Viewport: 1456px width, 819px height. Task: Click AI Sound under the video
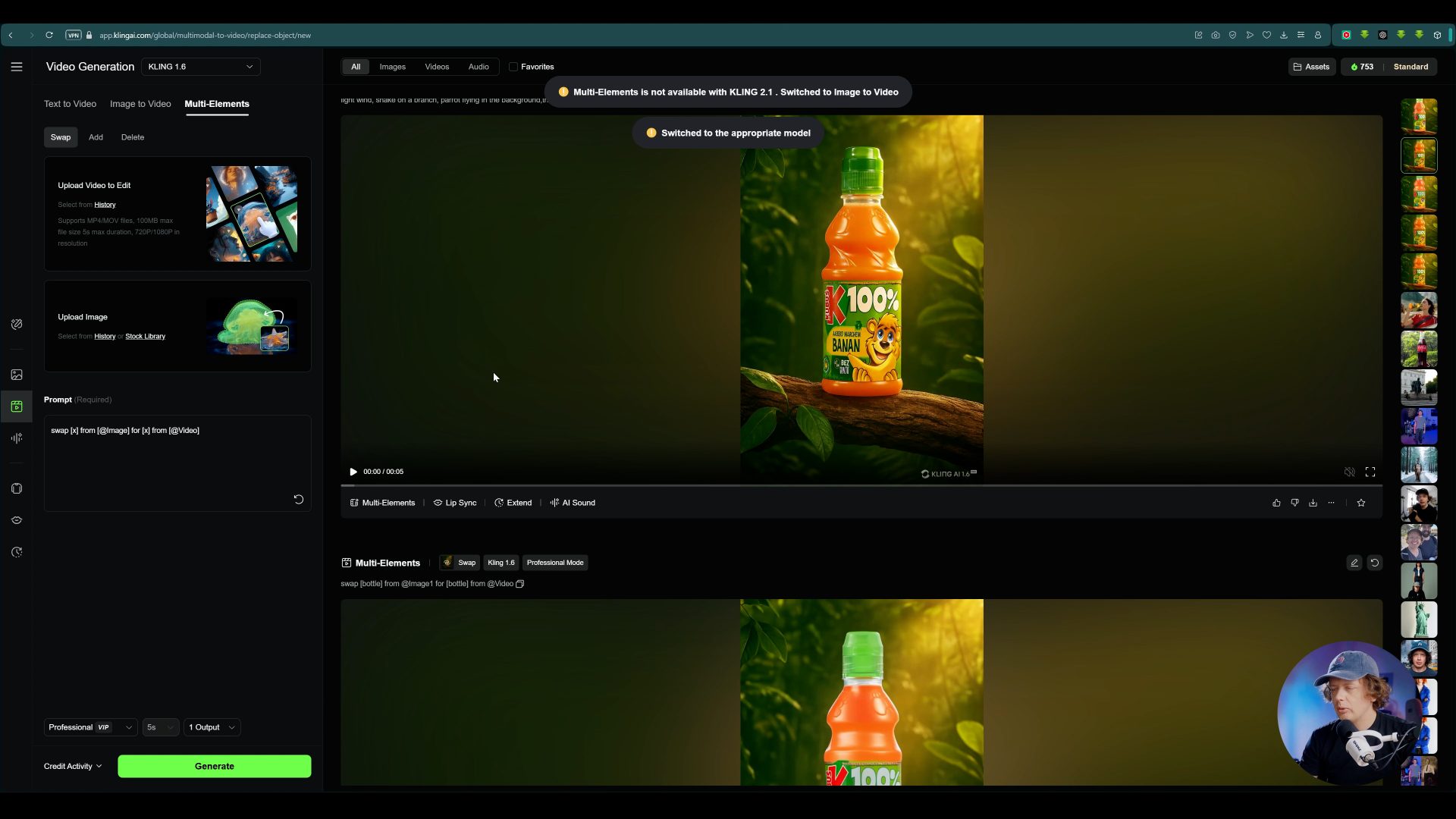[x=573, y=503]
